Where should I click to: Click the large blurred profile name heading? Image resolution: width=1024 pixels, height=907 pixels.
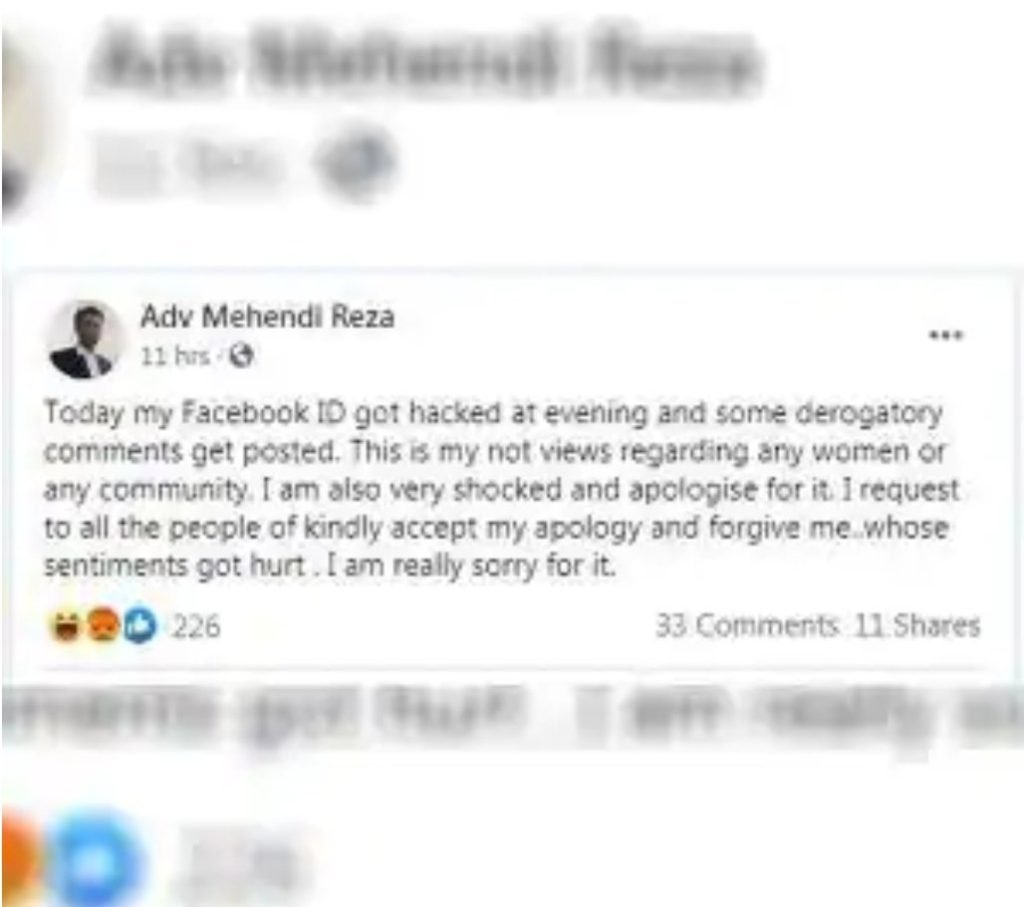coord(424,65)
